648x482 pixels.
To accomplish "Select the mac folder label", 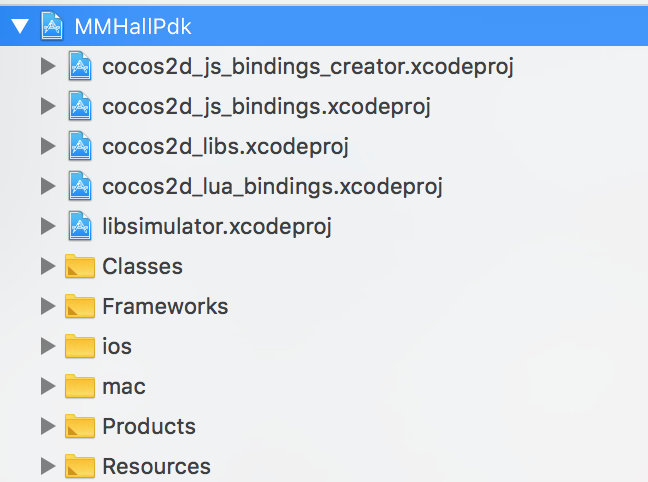I will point(124,386).
